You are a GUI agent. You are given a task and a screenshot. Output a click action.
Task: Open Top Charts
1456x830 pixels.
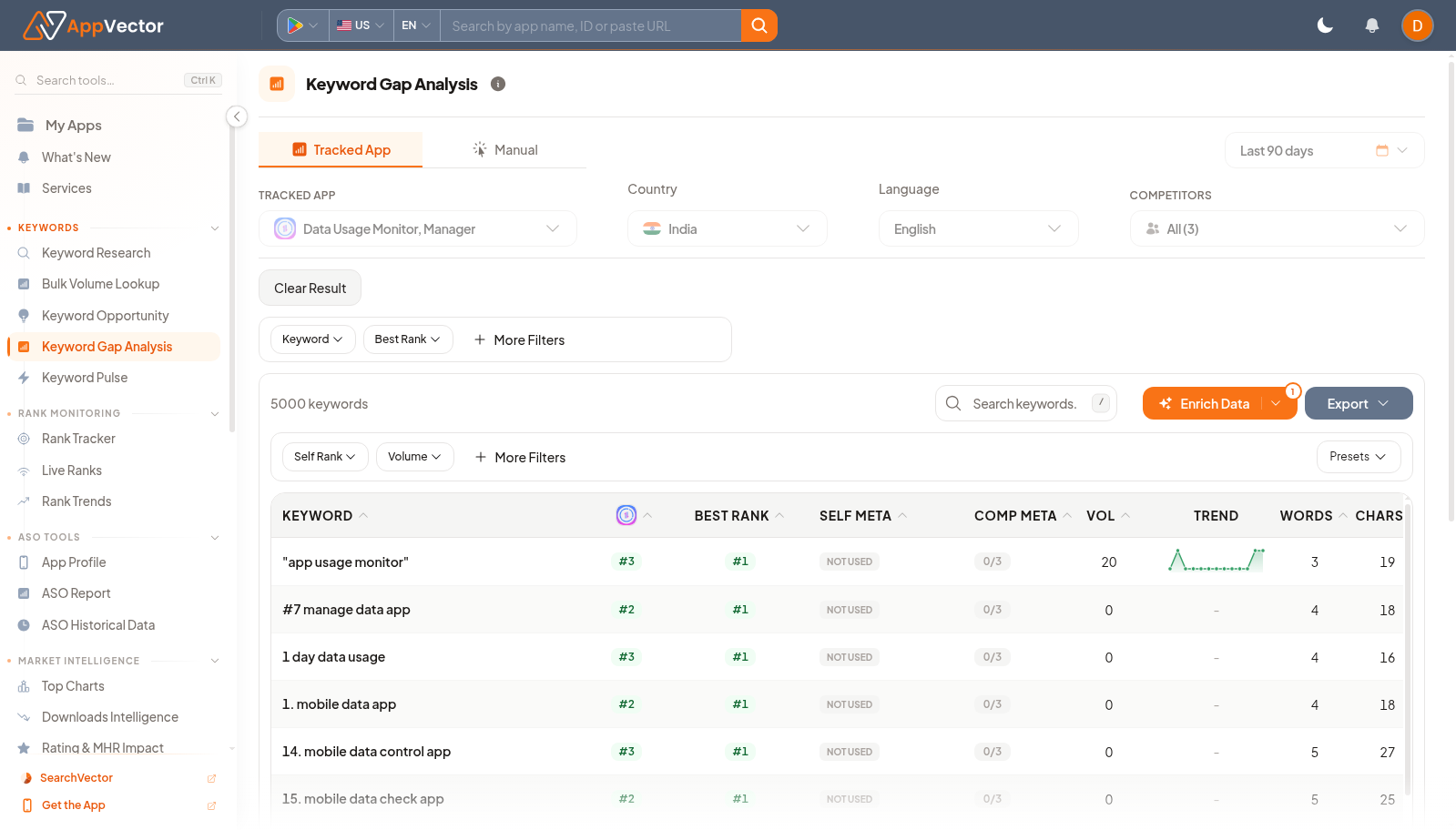73,686
